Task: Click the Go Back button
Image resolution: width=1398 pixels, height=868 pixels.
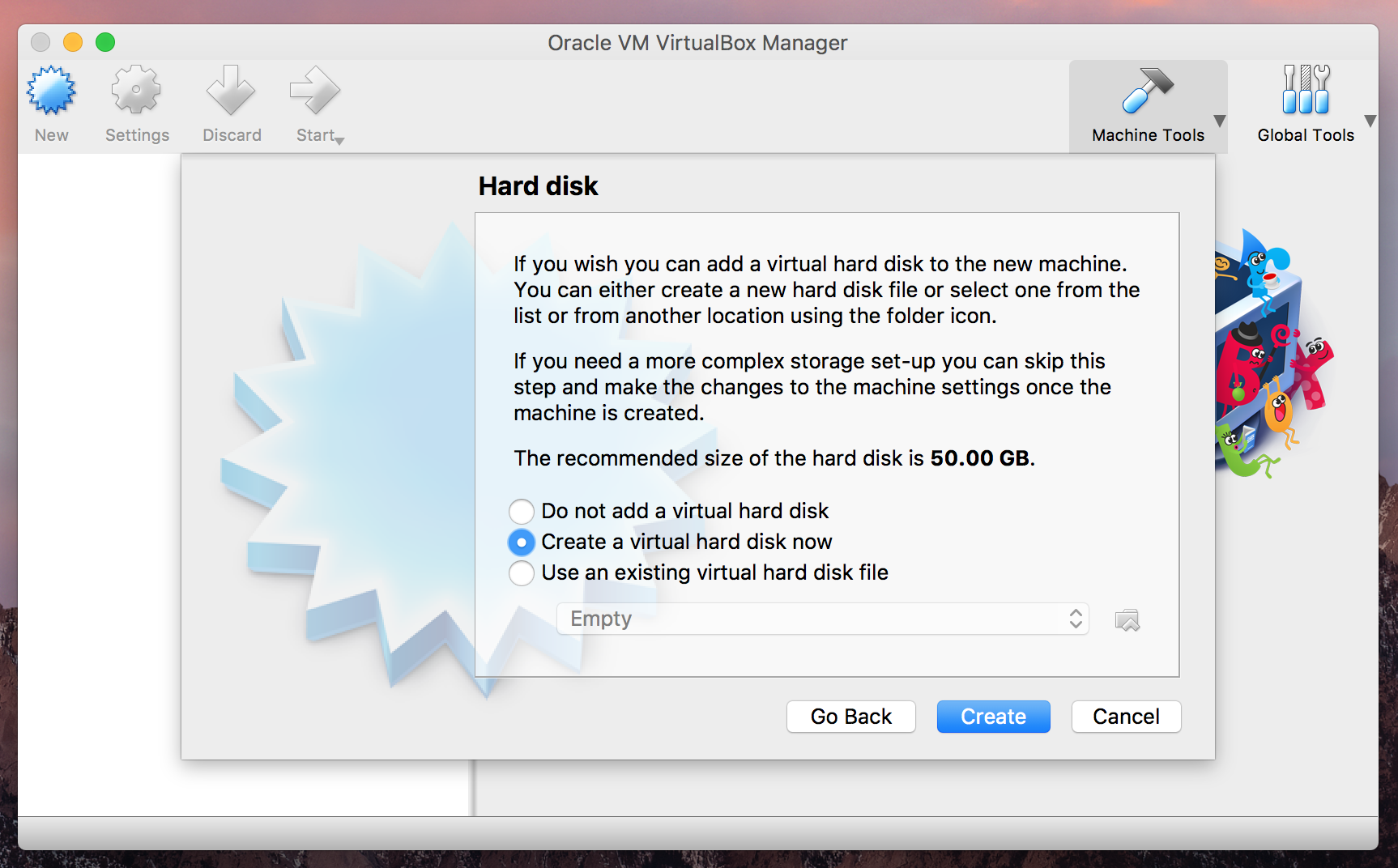Action: point(851,717)
